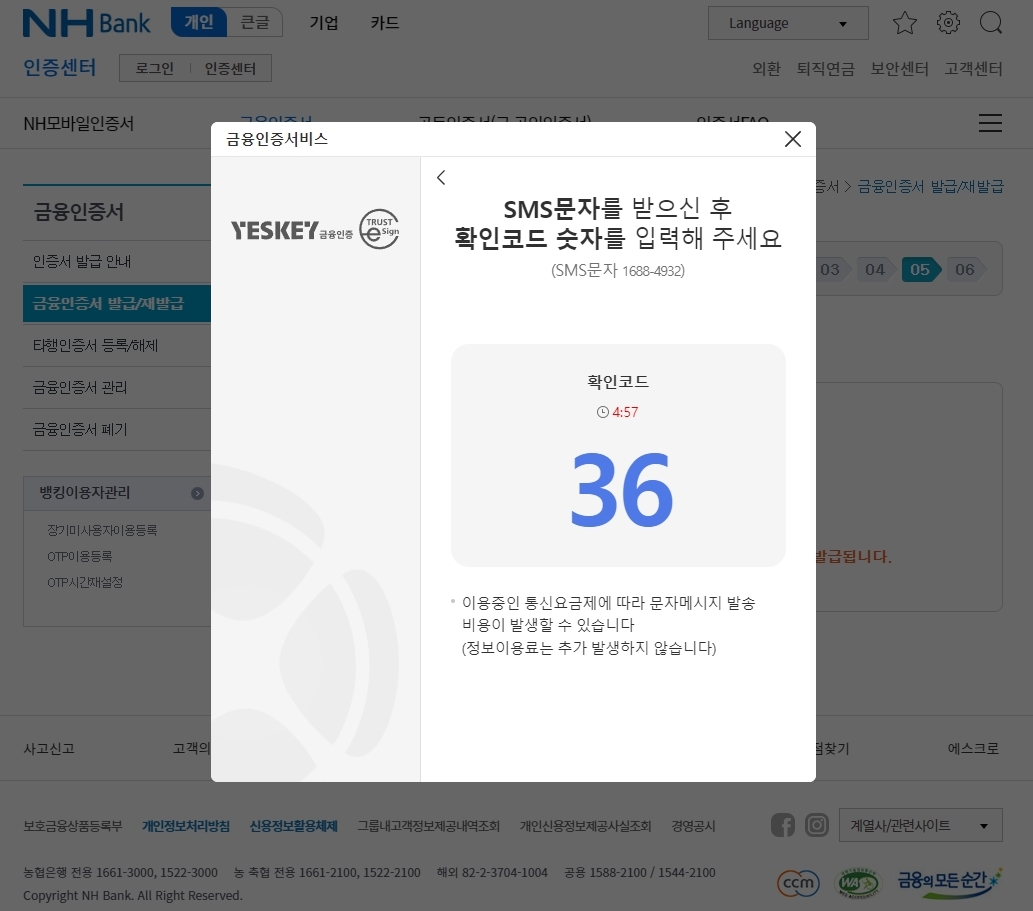The width and height of the screenshot is (1033, 911).
Task: Open NH Bank's Facebook page icon
Action: [783, 825]
